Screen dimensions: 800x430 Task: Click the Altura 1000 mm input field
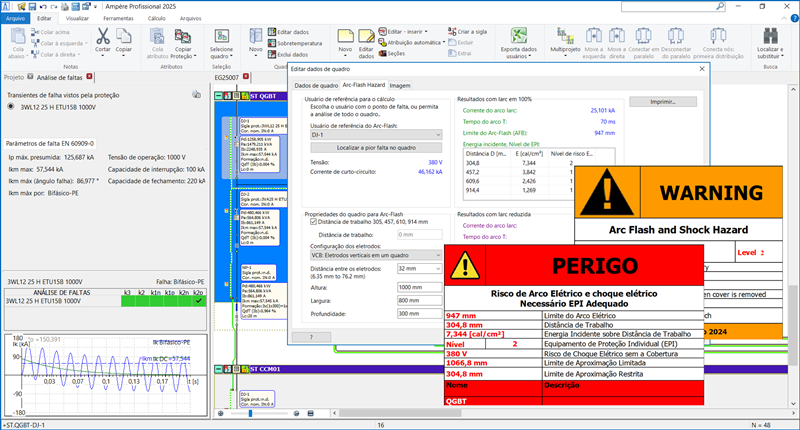pos(419,287)
